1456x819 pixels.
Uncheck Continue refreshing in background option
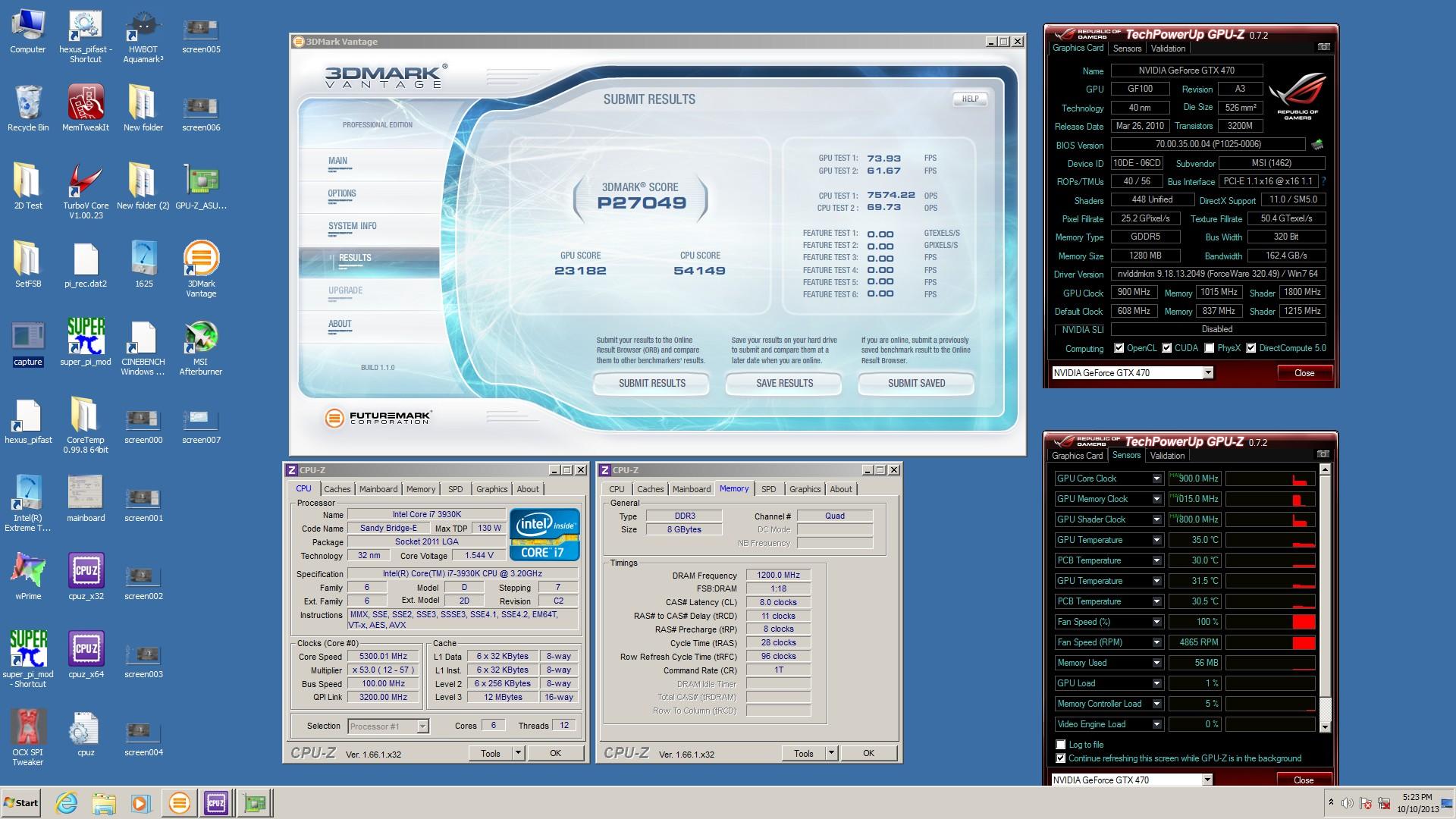pyautogui.click(x=1060, y=758)
